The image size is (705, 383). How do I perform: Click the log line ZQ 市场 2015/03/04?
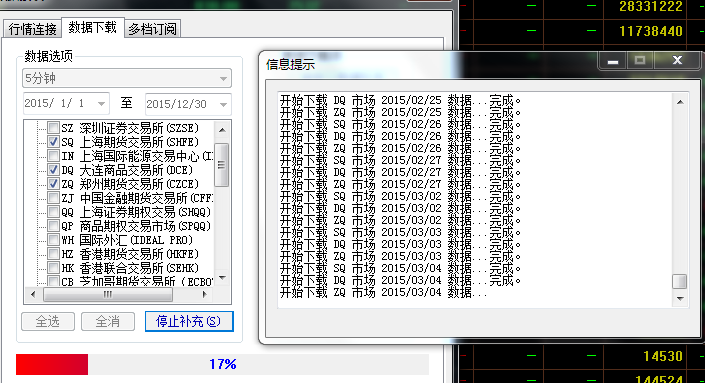384,293
